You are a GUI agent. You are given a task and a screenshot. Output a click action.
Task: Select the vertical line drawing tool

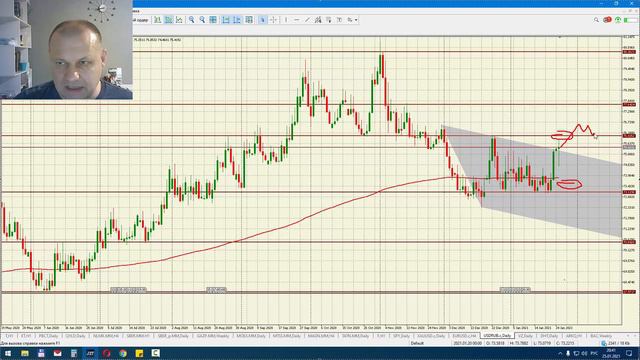(x=286, y=20)
